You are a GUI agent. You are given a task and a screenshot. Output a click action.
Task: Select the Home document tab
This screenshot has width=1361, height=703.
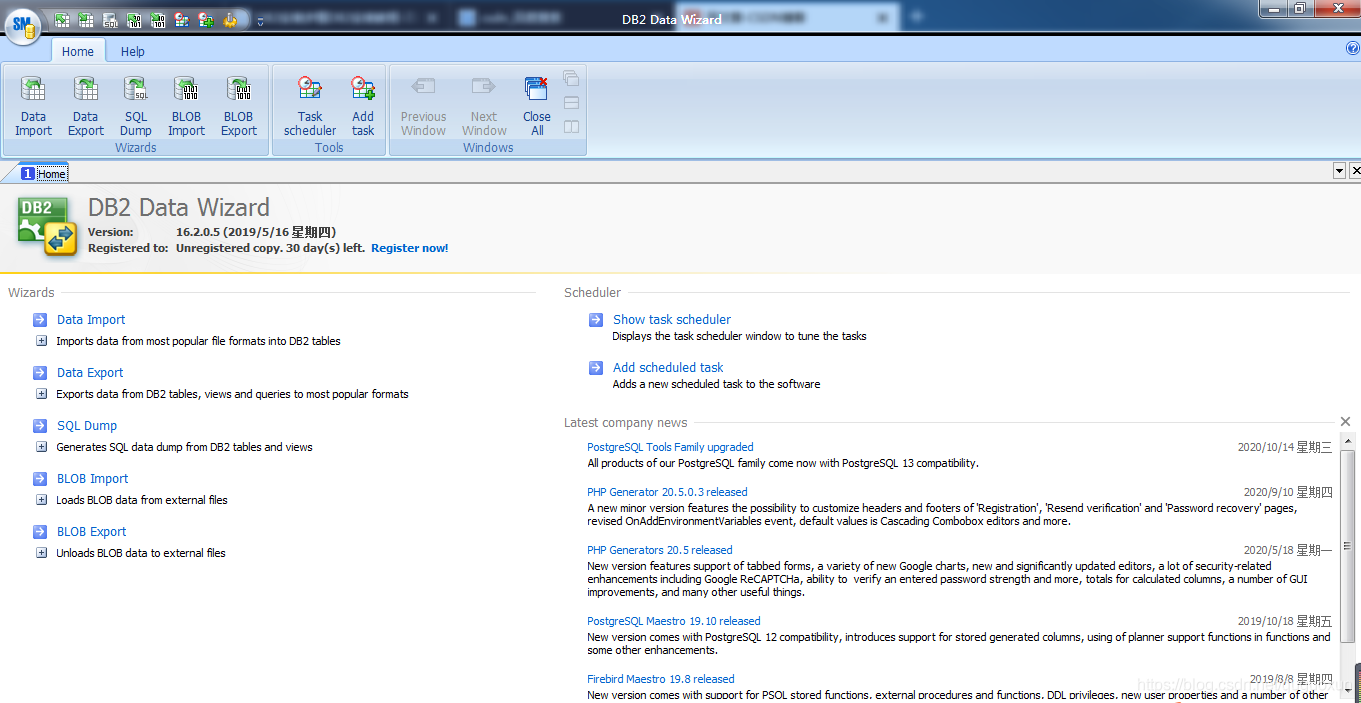[43, 173]
